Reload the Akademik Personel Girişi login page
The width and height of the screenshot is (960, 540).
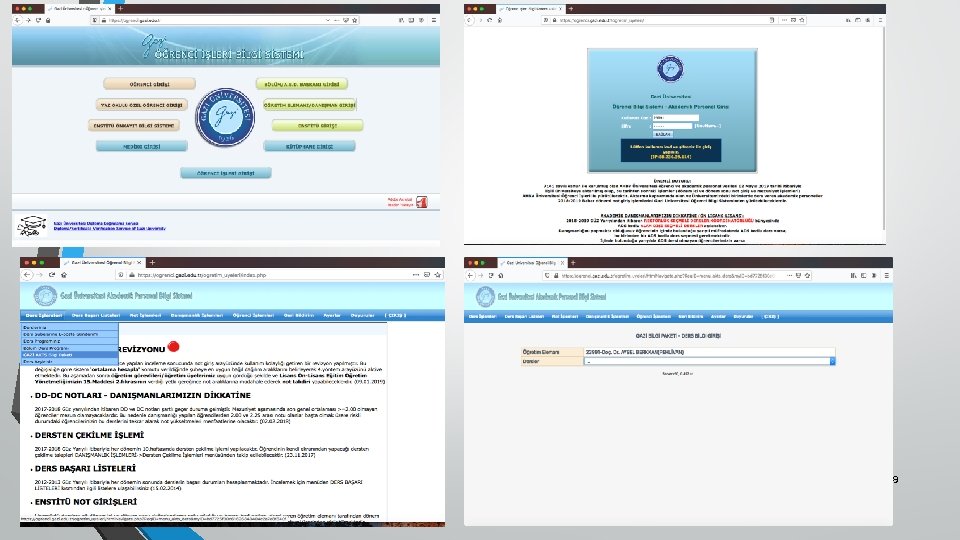coord(490,20)
